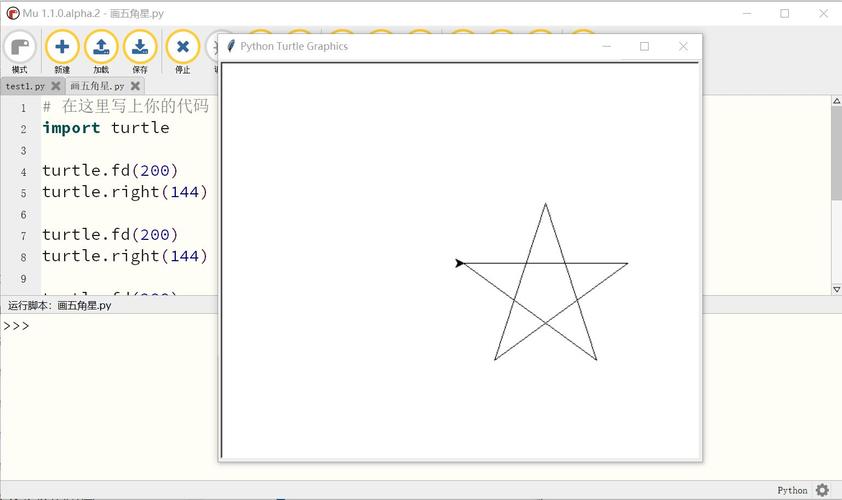Open Mu settings gear icon
Screen dimensions: 842x500
coord(822,490)
